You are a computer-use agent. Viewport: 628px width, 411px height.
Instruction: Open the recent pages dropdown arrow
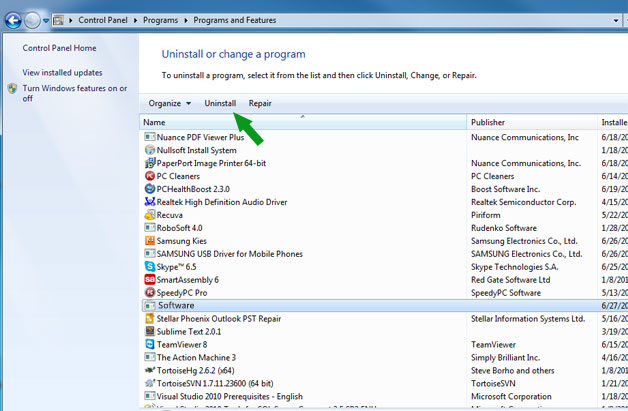click(46, 20)
